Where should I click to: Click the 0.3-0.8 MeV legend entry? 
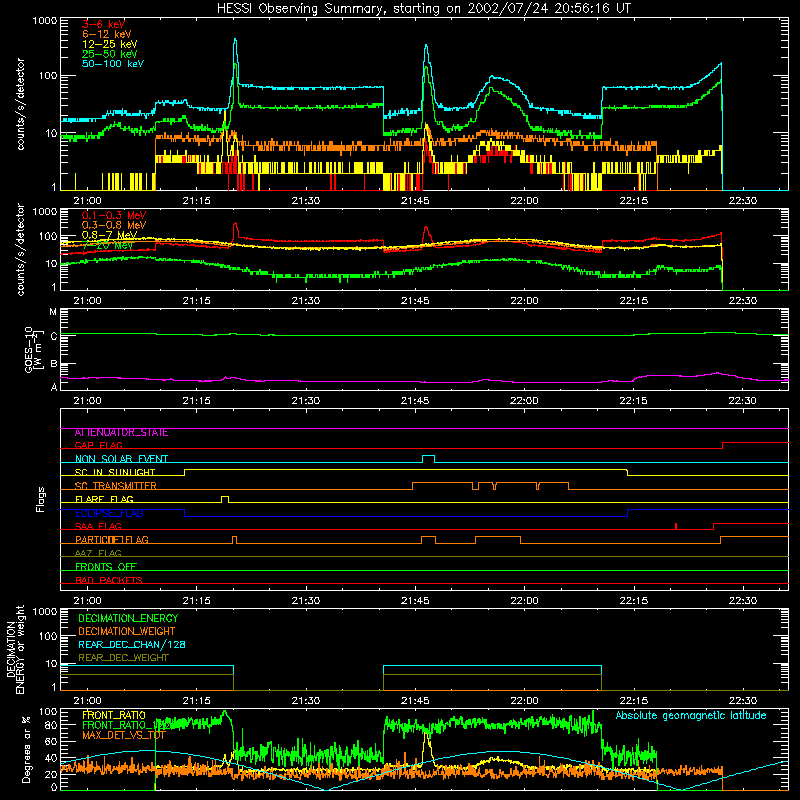114,225
